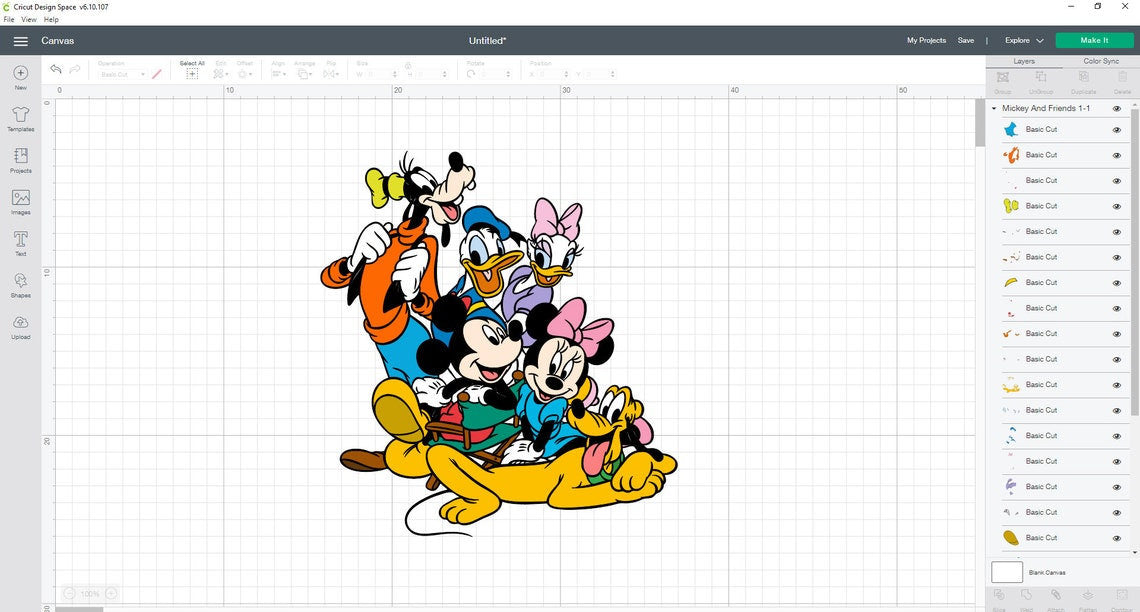The width and height of the screenshot is (1140, 612).
Task: Duplicate the selected layer
Action: click(1083, 78)
